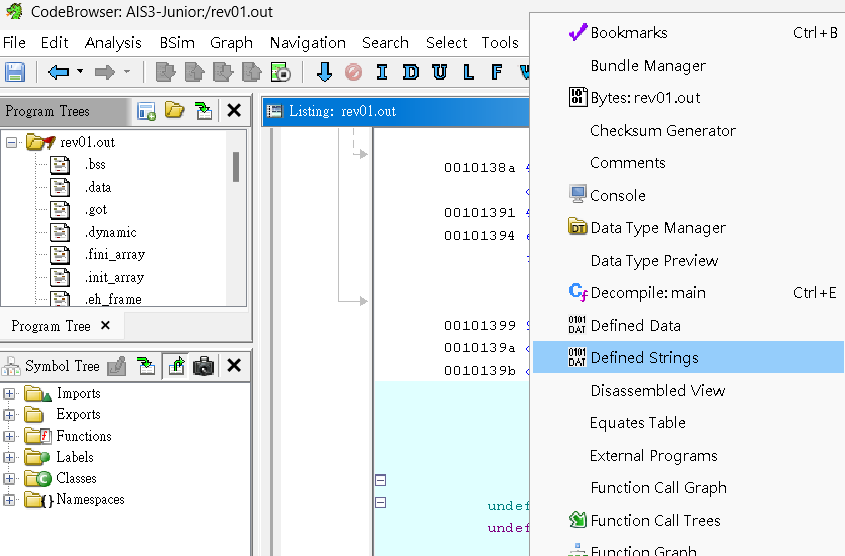This screenshot has width=845, height=556.
Task: Click the Program Trees navigation arrow icon
Action: tap(204, 110)
